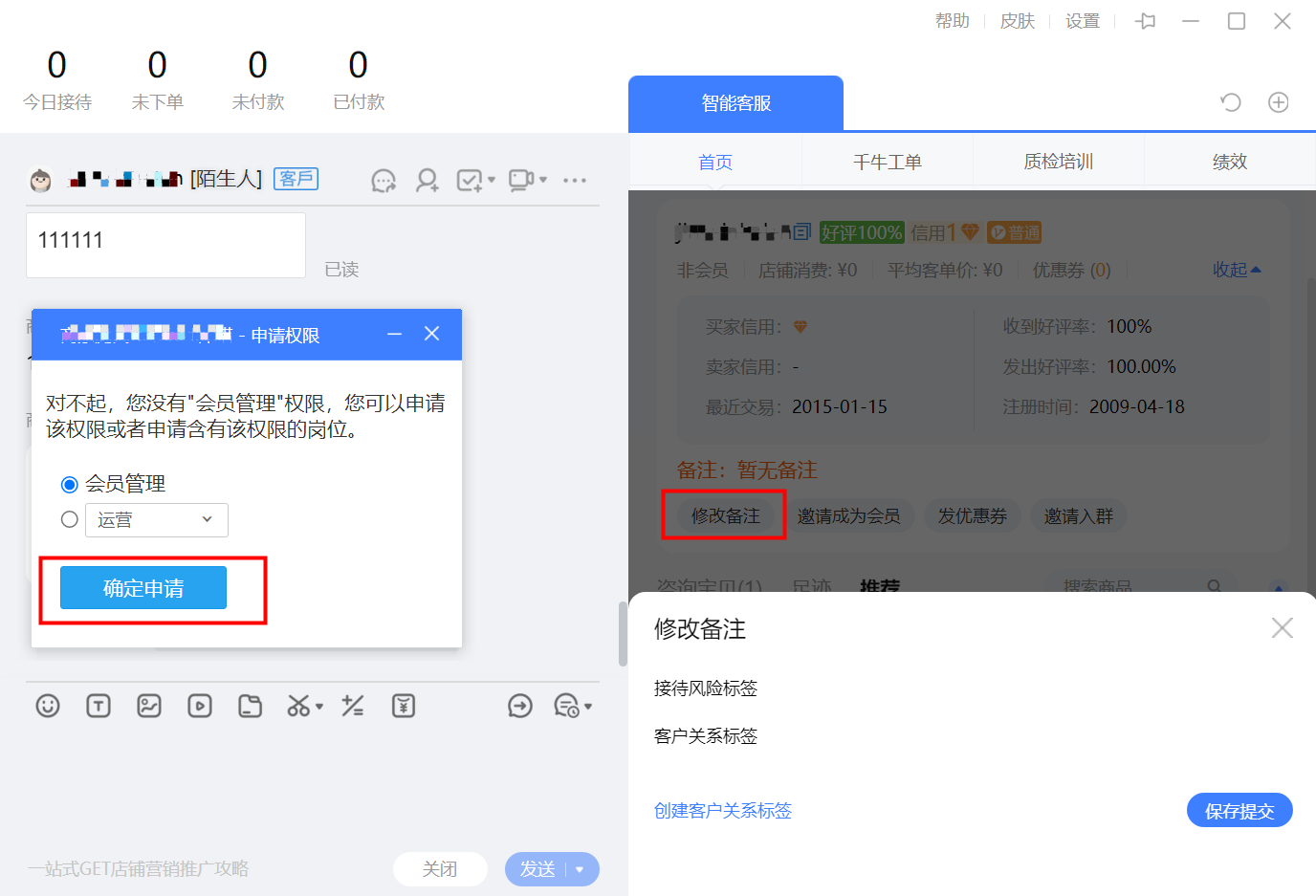
Task: Collapse buyer info with 收起
Action: [1237, 270]
